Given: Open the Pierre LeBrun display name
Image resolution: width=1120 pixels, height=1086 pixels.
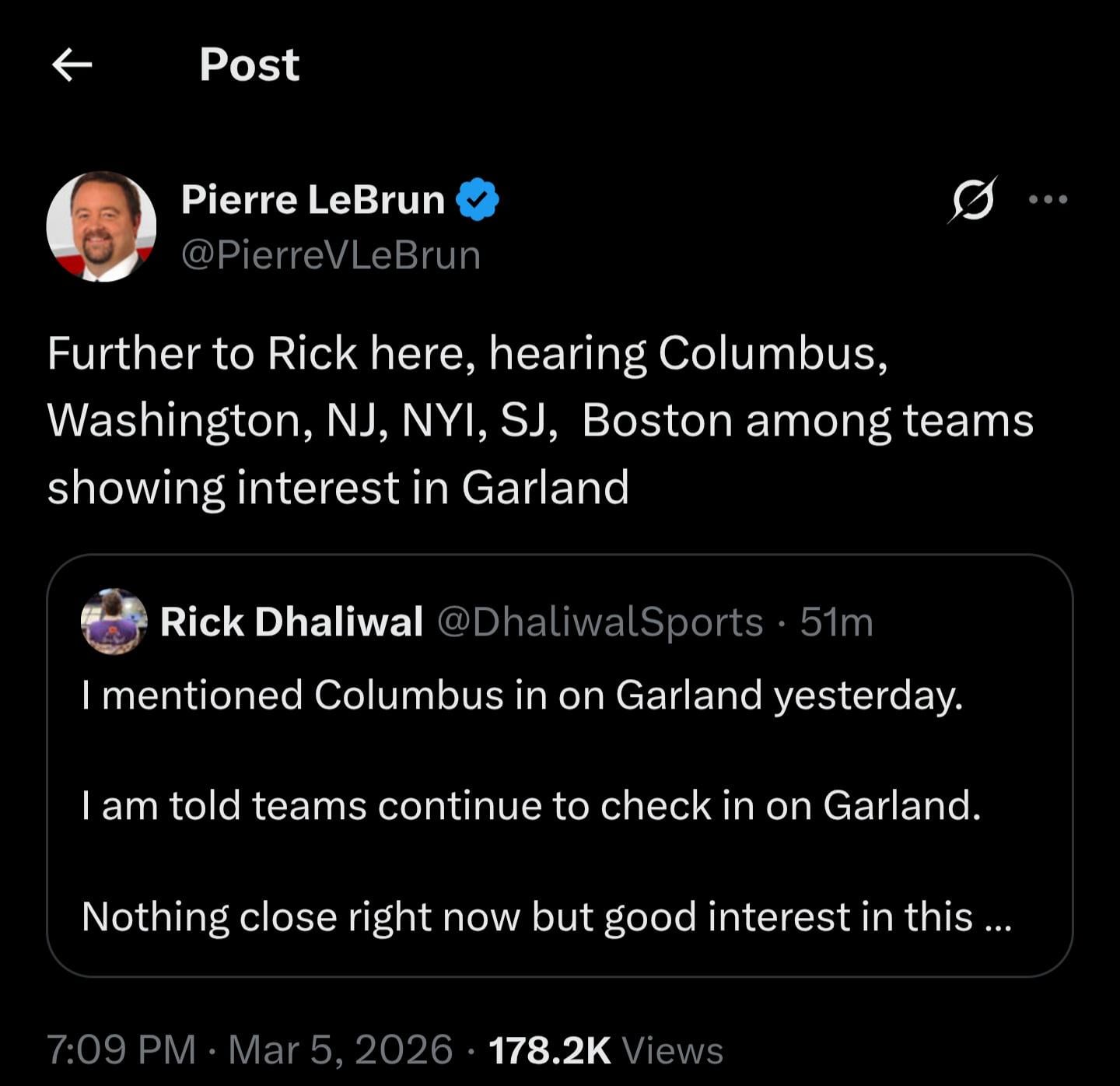Looking at the screenshot, I should [x=313, y=200].
